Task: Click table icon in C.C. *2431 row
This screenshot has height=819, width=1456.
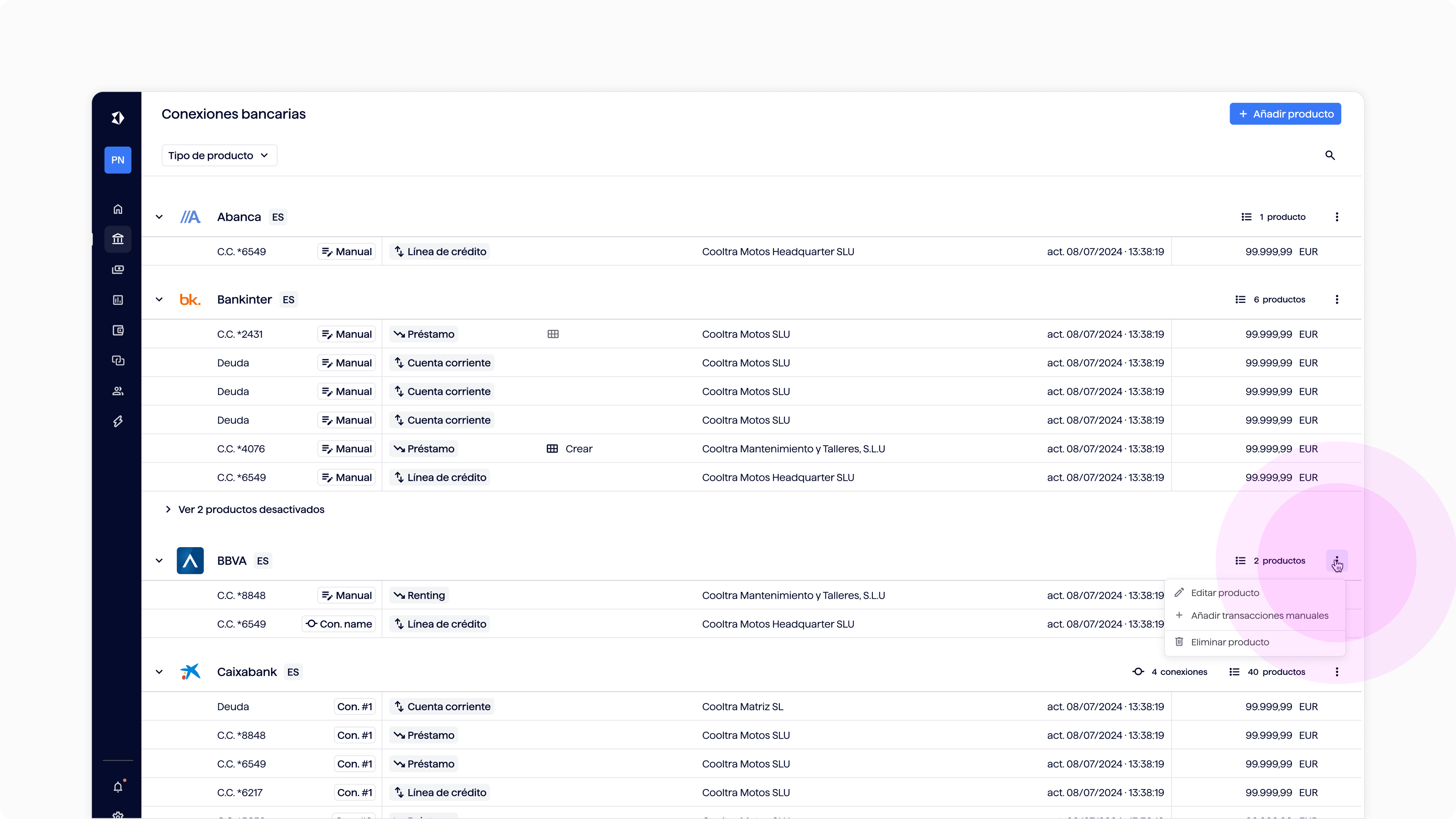Action: click(x=553, y=334)
